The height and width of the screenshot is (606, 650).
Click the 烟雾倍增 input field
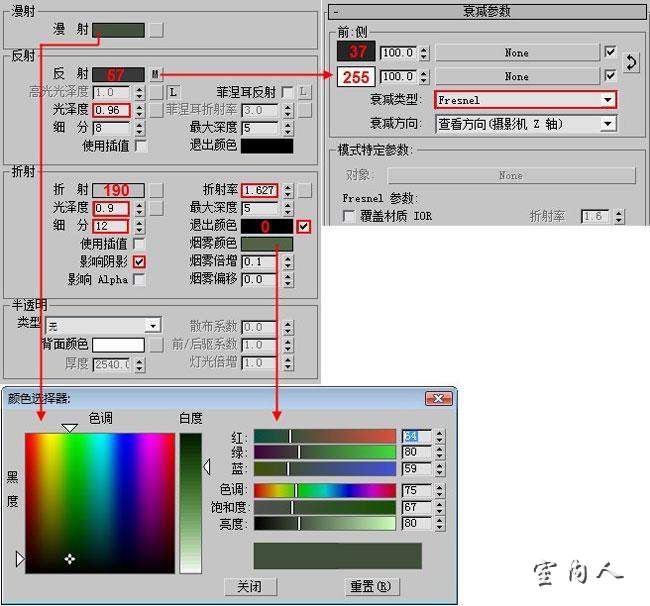click(260, 262)
